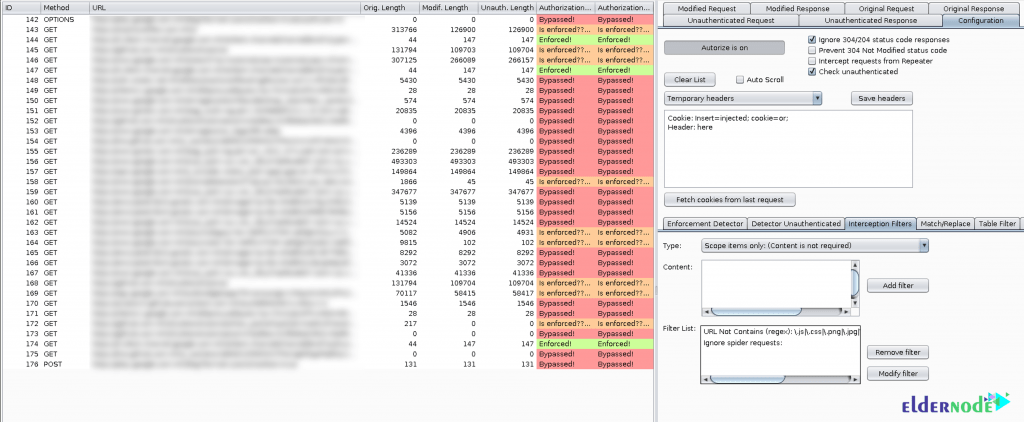
Task: Switch to the Table Filter tab
Action: [x=997, y=223]
